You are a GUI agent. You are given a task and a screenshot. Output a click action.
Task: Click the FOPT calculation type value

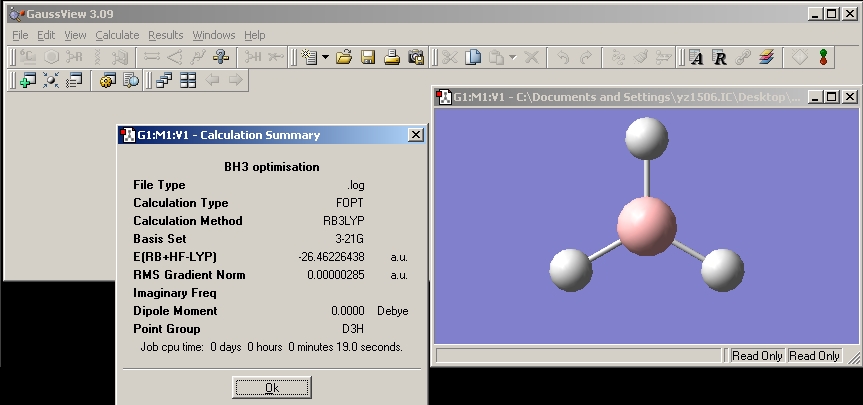coord(349,202)
